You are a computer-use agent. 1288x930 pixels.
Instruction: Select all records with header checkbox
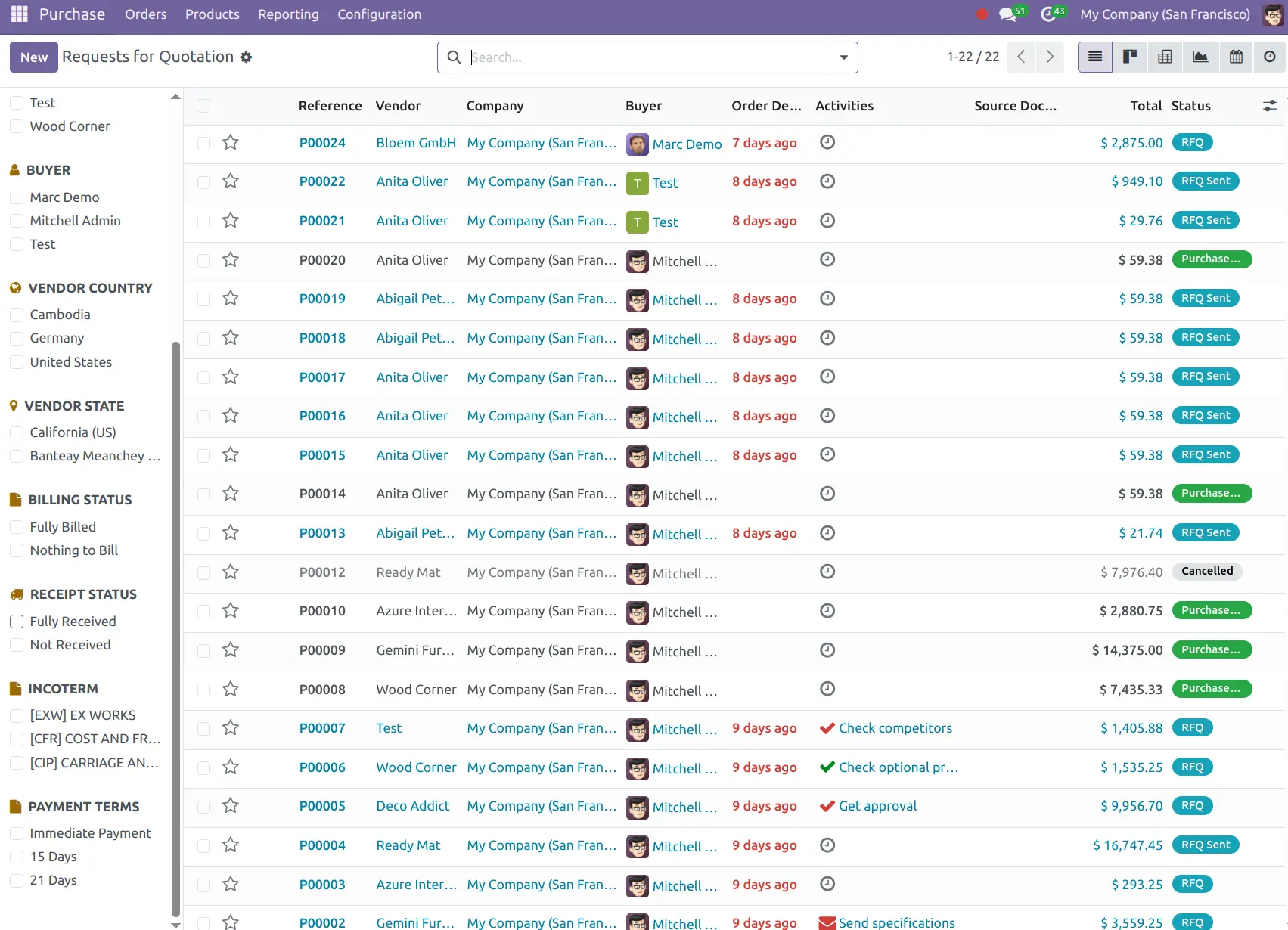tap(203, 106)
